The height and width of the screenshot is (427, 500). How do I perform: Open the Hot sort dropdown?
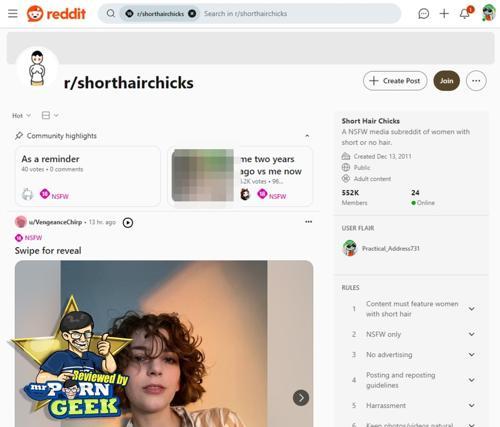[x=21, y=115]
